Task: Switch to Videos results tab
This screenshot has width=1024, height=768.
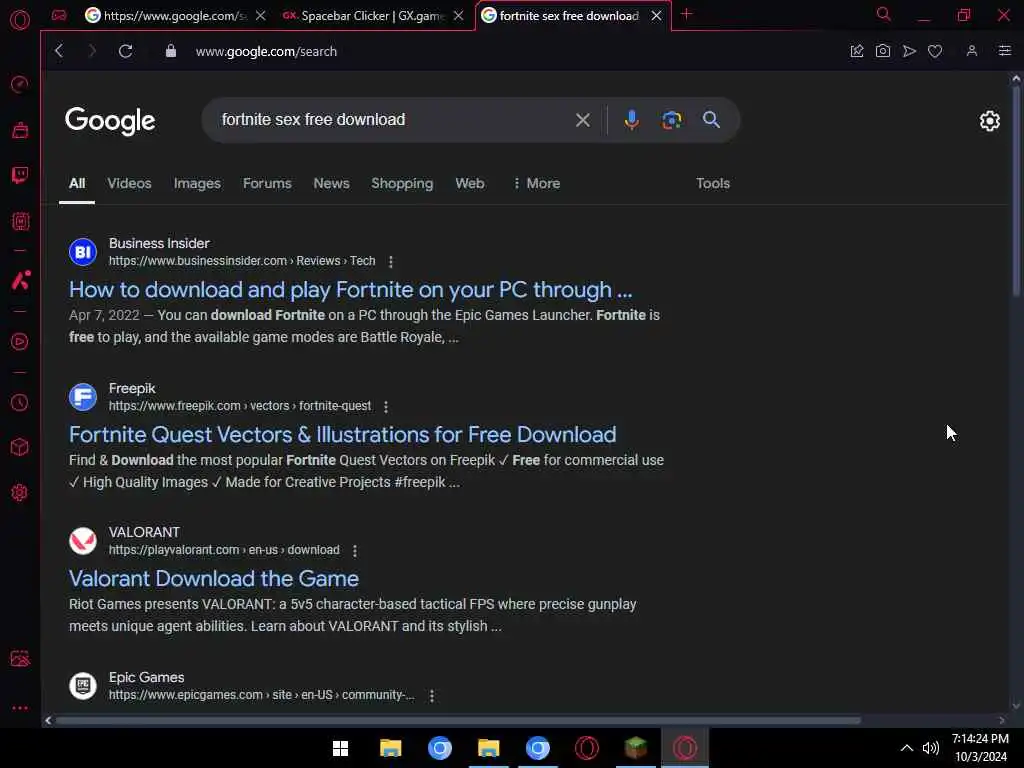Action: pos(129,184)
